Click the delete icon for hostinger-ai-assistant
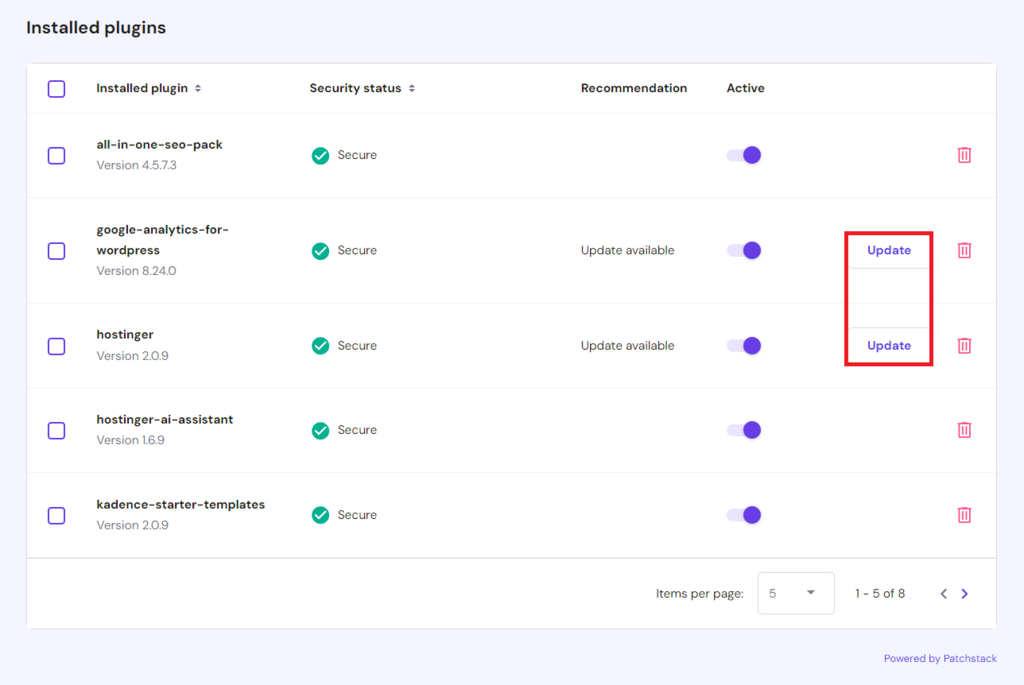Viewport: 1024px width, 685px height. [963, 429]
